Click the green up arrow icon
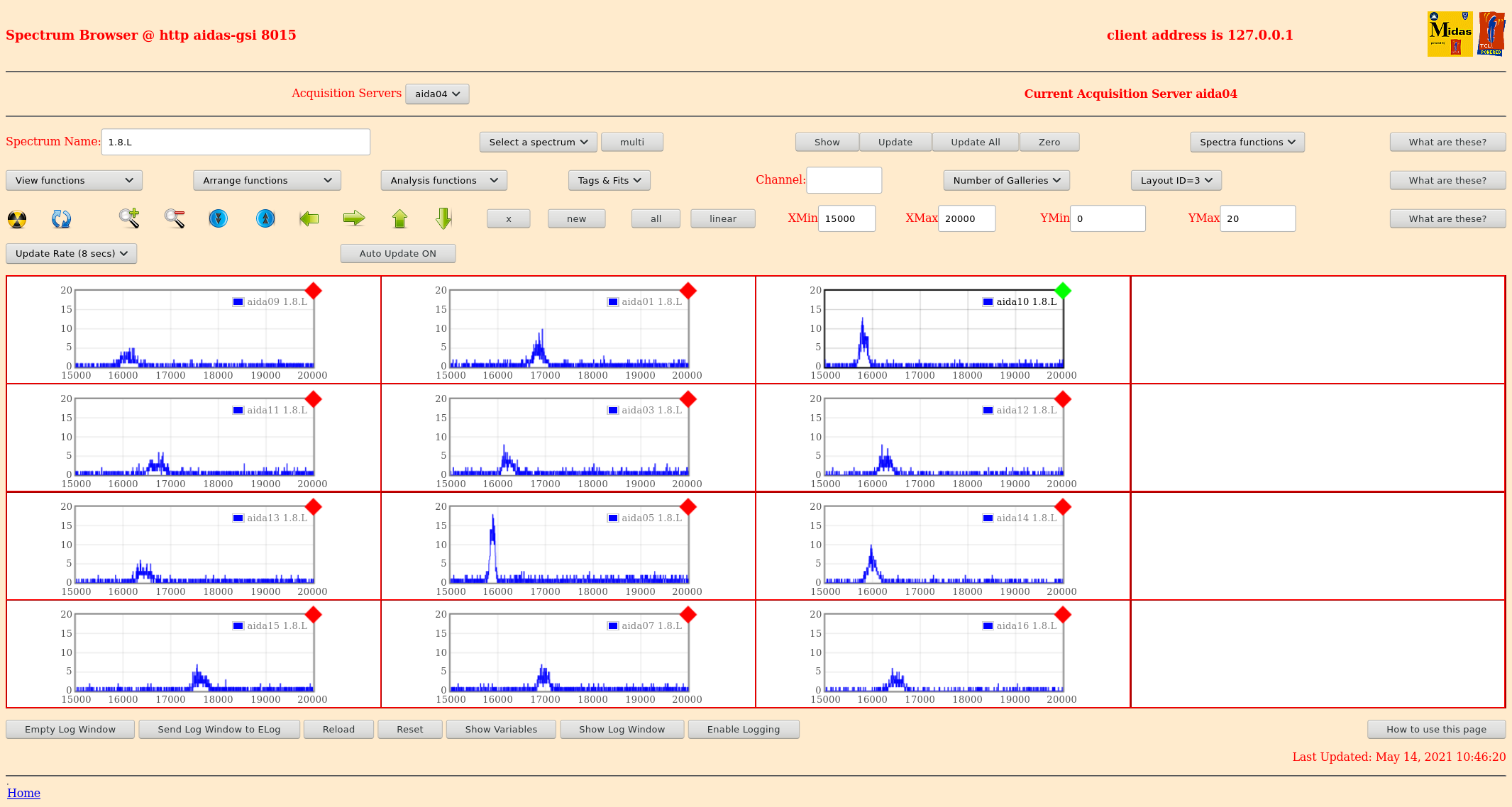The width and height of the screenshot is (1512, 807). (x=399, y=218)
